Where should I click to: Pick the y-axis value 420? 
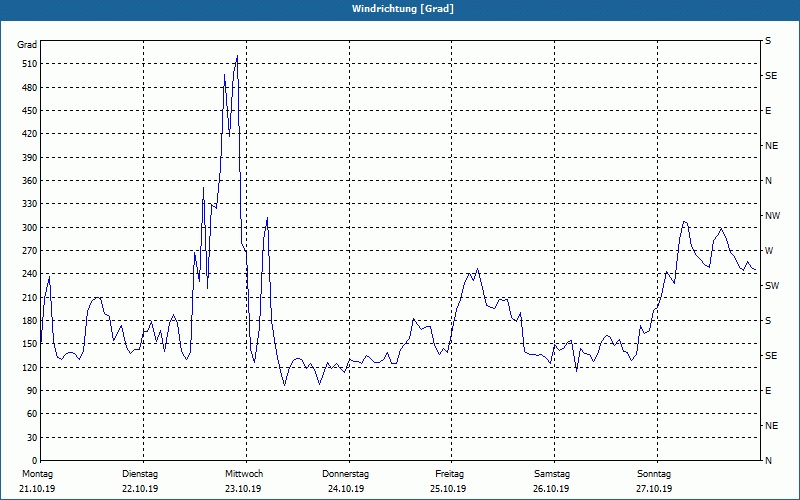pyautogui.click(x=31, y=134)
